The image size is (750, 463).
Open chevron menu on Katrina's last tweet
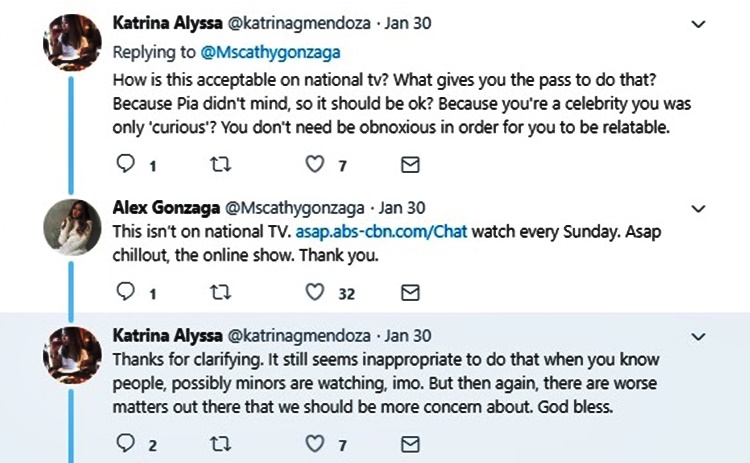701,335
